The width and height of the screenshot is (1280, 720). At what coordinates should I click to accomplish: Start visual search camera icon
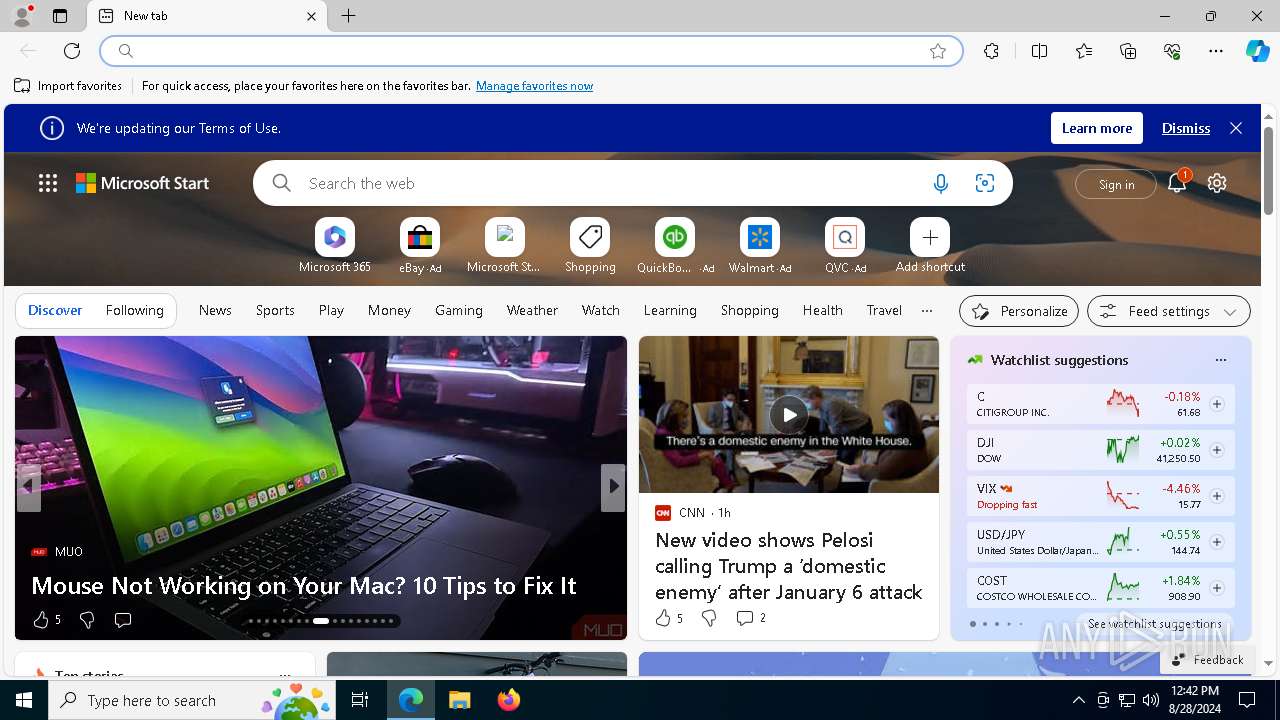(985, 183)
